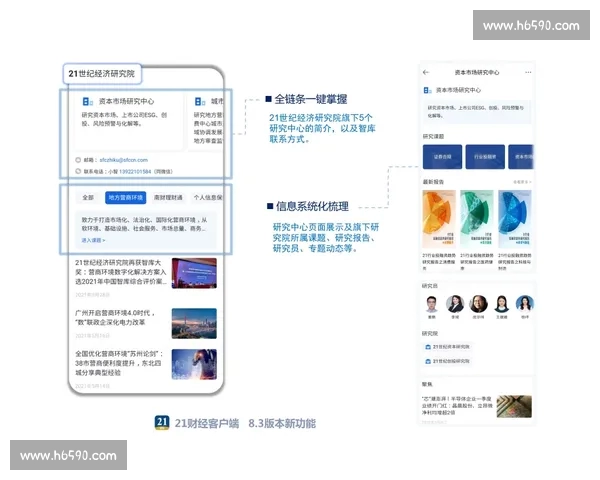The image size is (600, 480).
Task: Tap the second researcher avatar
Action: [455, 304]
